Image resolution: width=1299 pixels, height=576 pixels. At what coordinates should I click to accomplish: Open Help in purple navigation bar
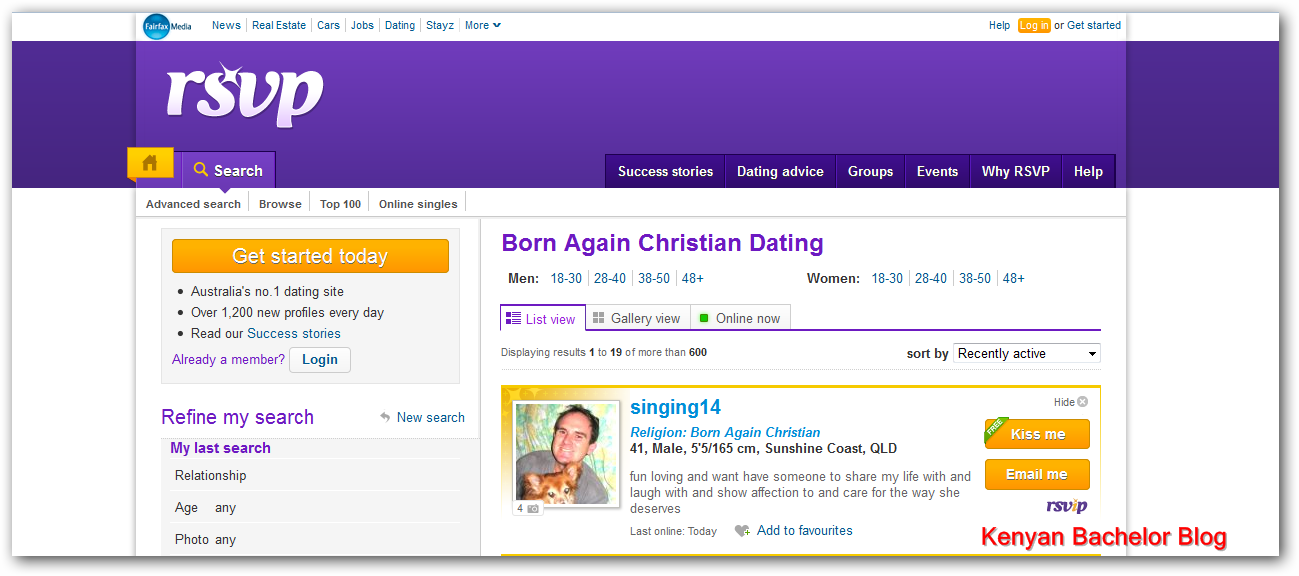click(1088, 171)
